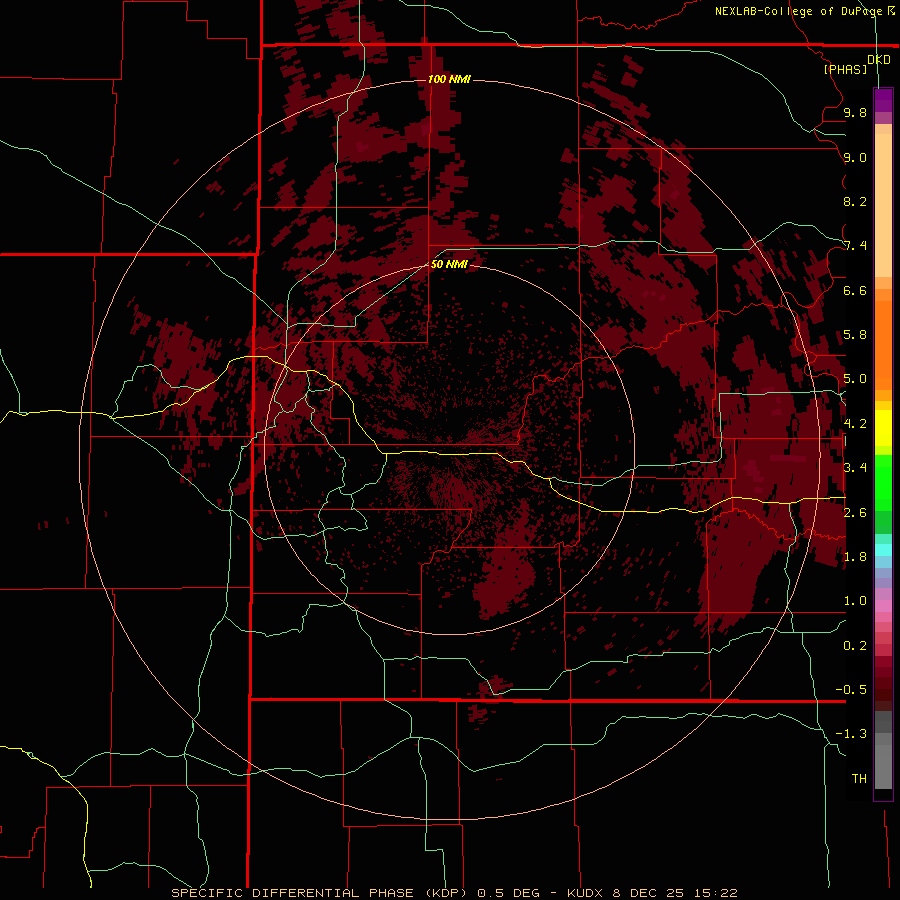Click the DKD legend unit label

click(879, 60)
